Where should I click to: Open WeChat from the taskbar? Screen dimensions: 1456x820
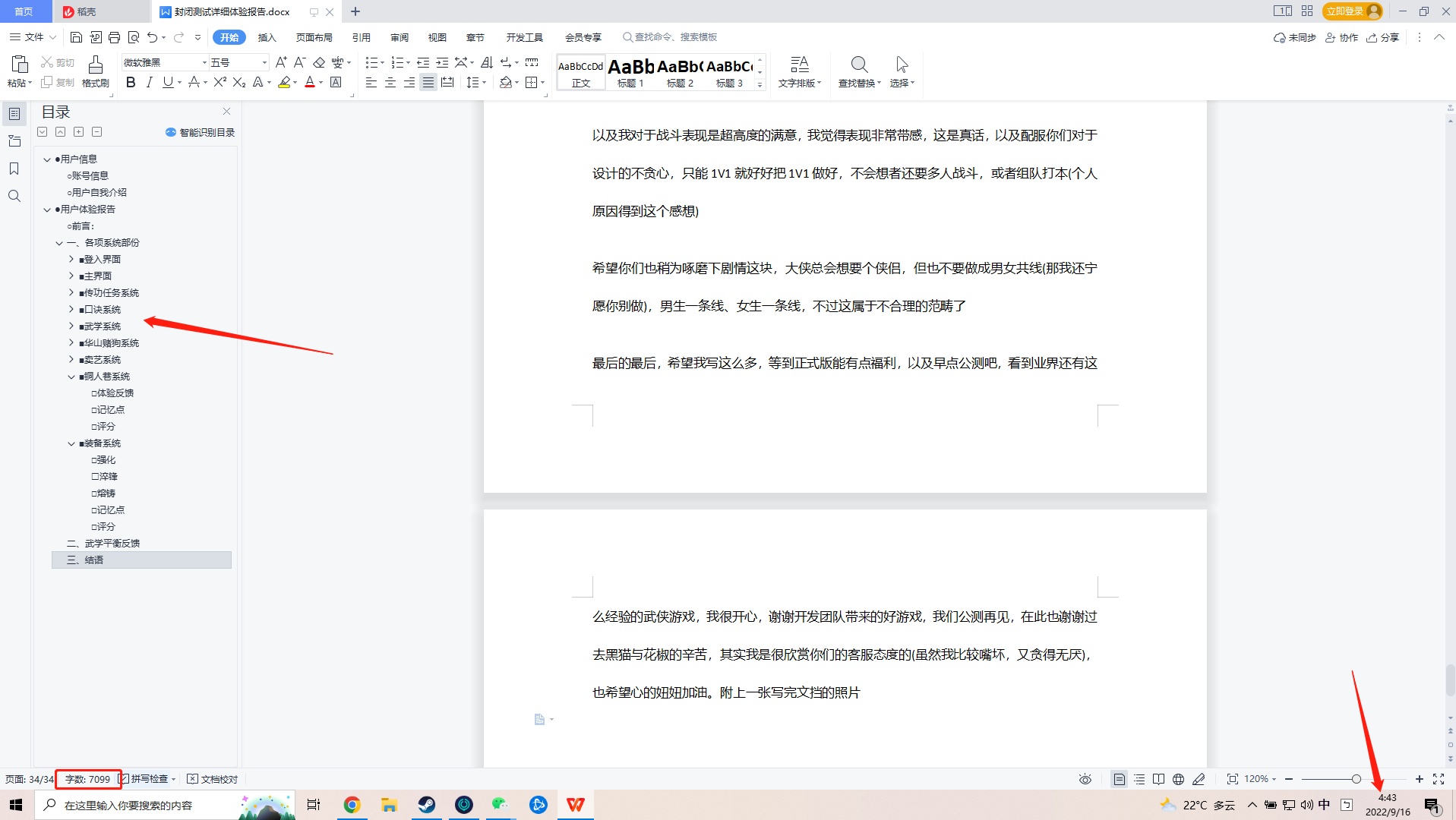coord(501,805)
